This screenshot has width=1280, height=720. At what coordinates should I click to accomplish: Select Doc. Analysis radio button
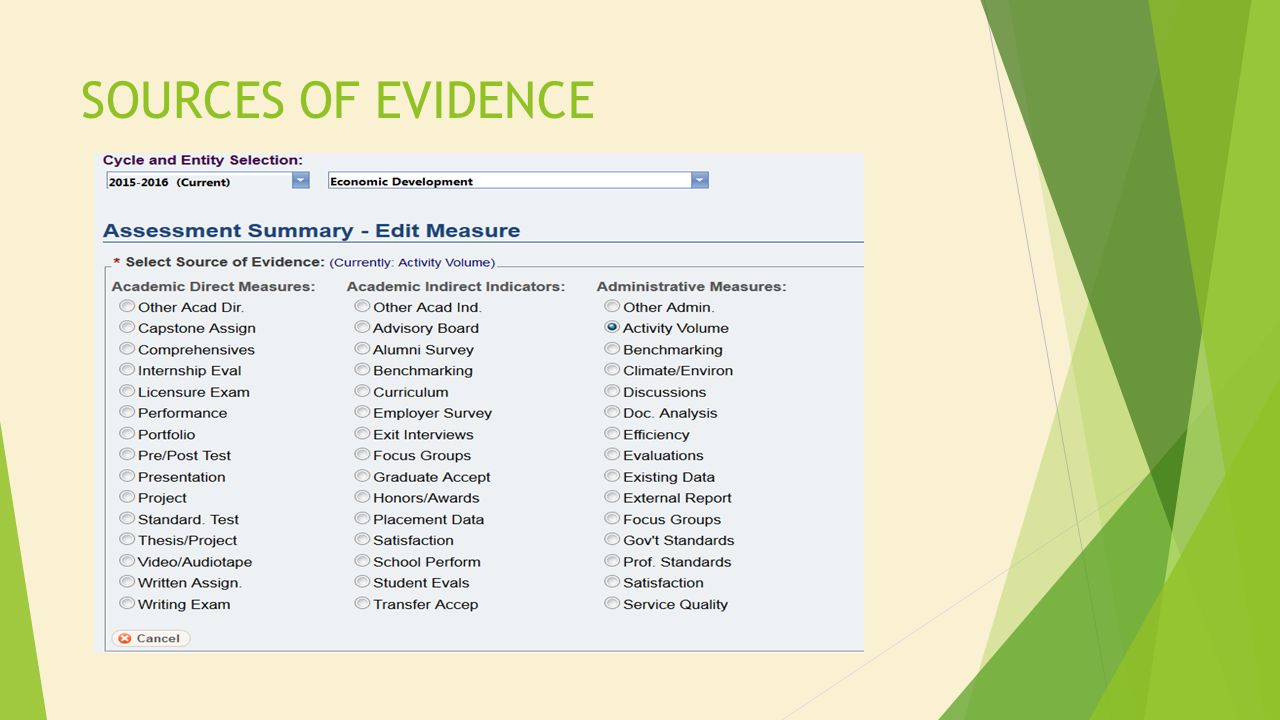click(x=612, y=412)
